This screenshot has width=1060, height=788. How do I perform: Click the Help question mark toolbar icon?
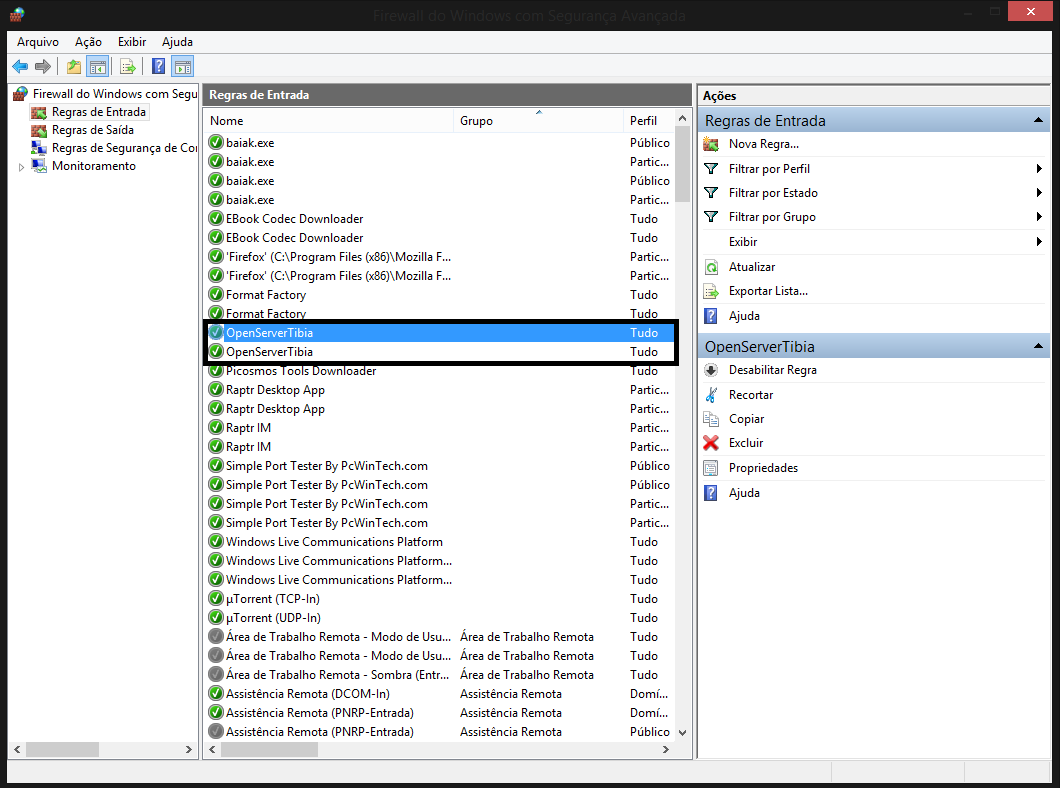click(x=159, y=66)
